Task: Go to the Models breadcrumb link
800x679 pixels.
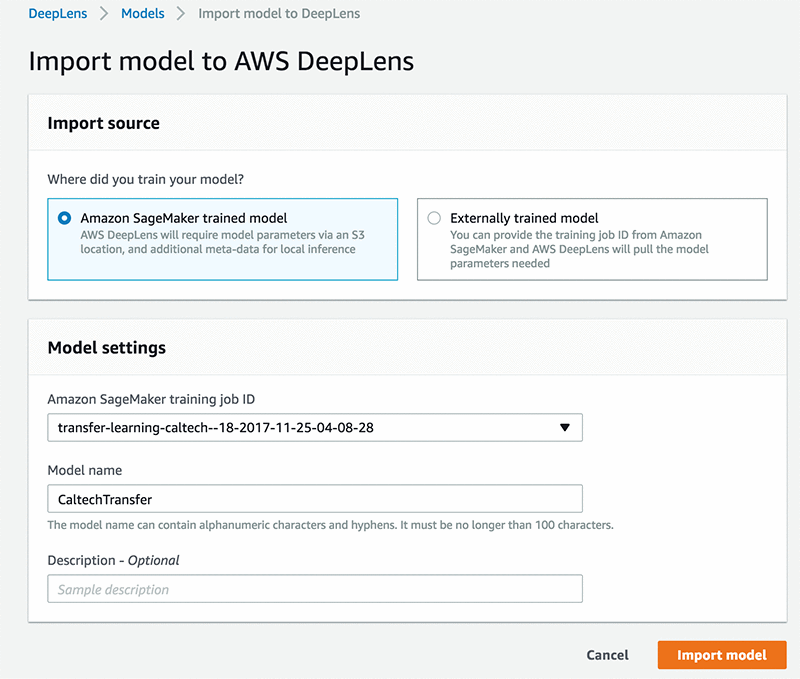Action: (x=143, y=14)
